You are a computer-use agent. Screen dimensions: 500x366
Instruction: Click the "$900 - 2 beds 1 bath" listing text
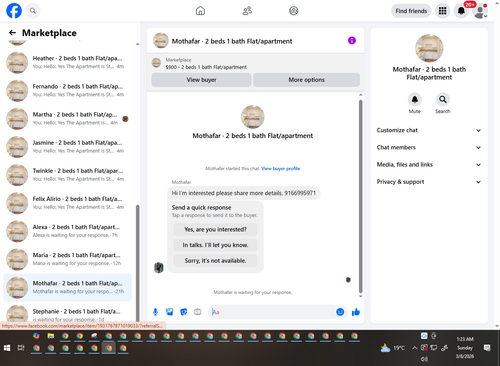point(206,67)
